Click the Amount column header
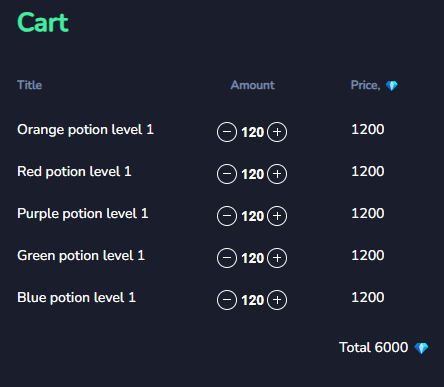Image resolution: width=444 pixels, height=387 pixels. (x=253, y=85)
